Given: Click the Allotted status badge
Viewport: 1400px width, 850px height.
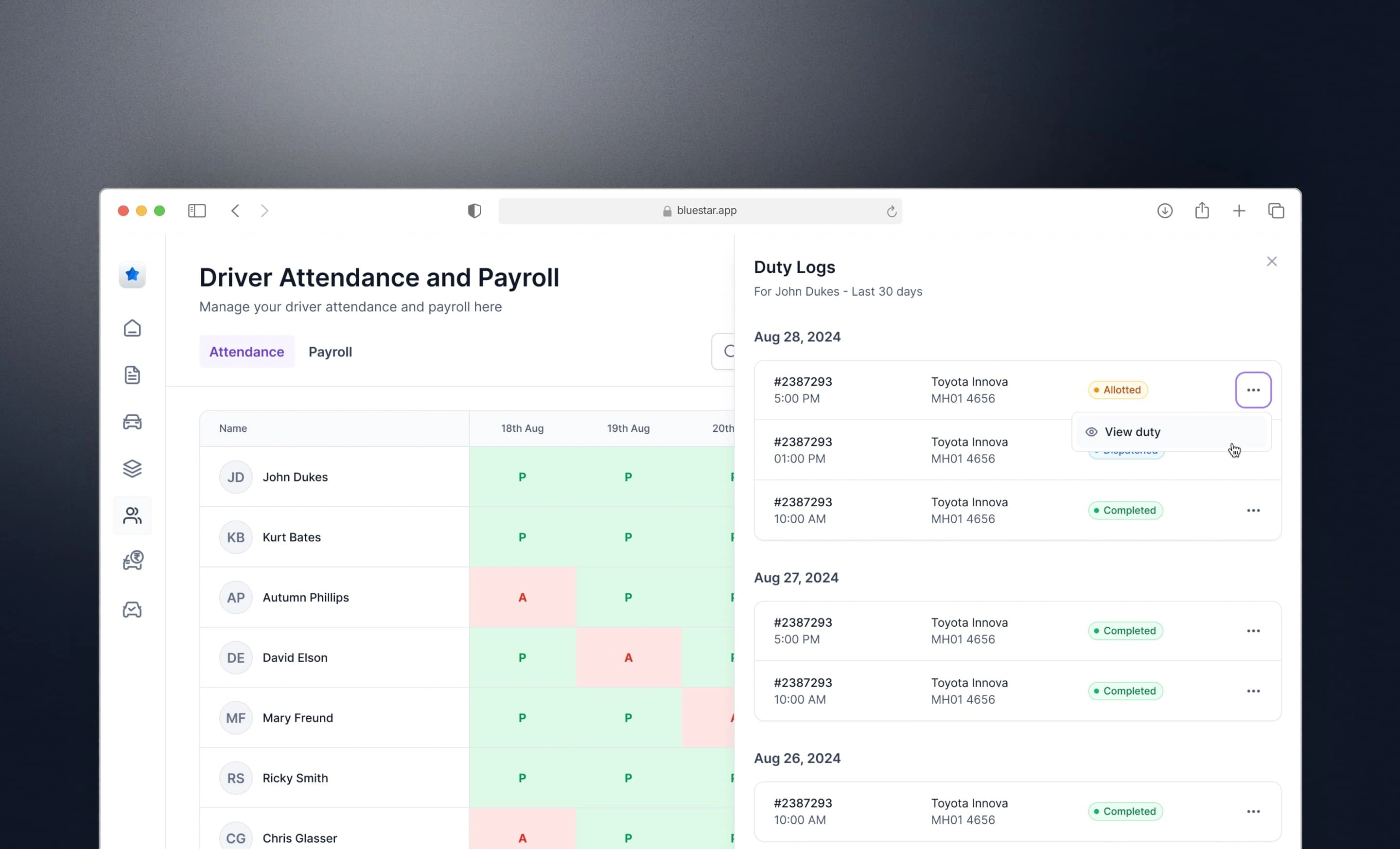Looking at the screenshot, I should pos(1117,390).
